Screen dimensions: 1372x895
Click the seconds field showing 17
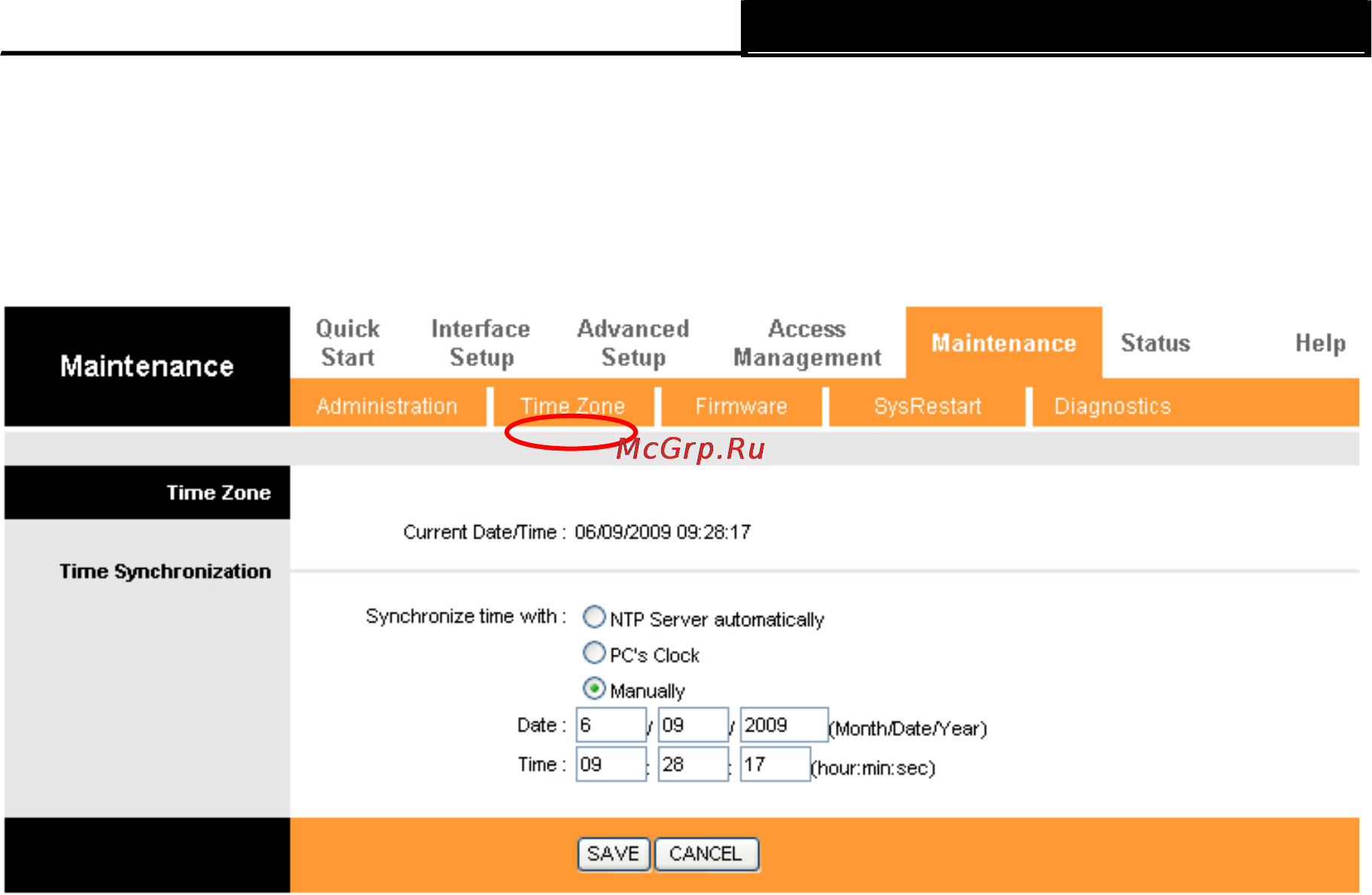775,764
